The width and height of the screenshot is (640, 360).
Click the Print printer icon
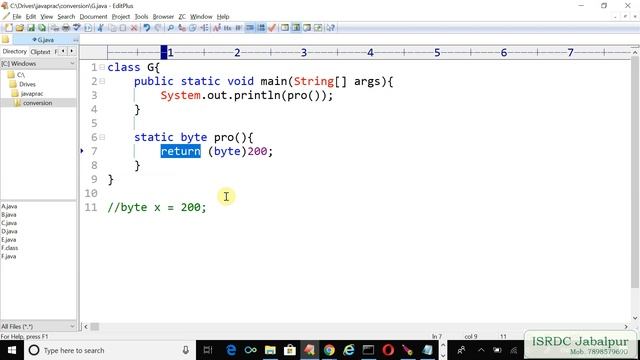65,28
